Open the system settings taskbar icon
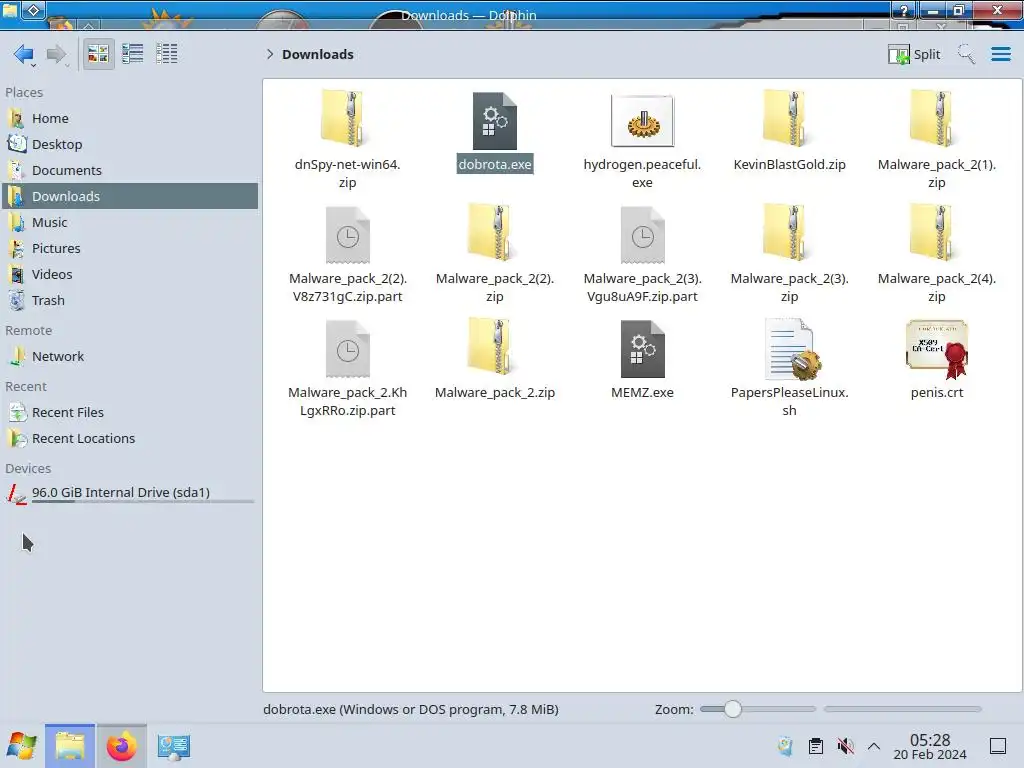The width and height of the screenshot is (1024, 768). [173, 746]
